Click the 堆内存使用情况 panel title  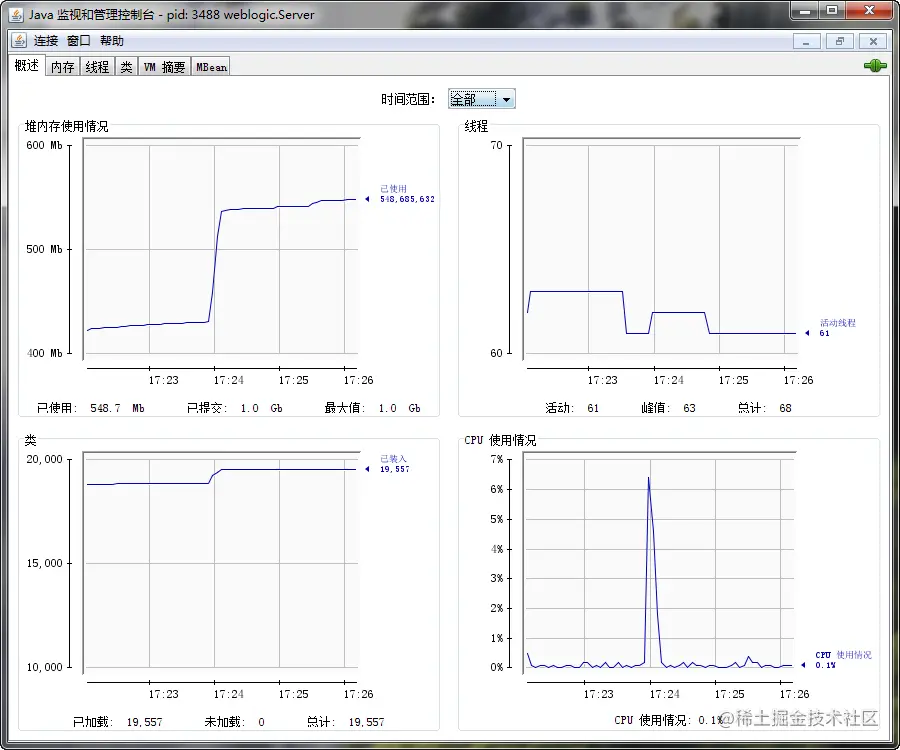pos(67,126)
